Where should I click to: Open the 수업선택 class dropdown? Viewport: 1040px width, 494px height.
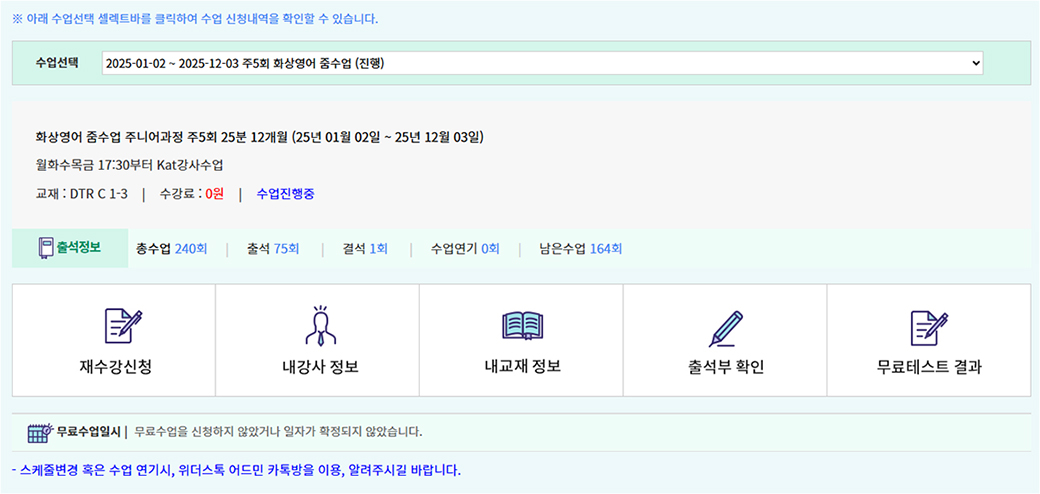coord(542,63)
